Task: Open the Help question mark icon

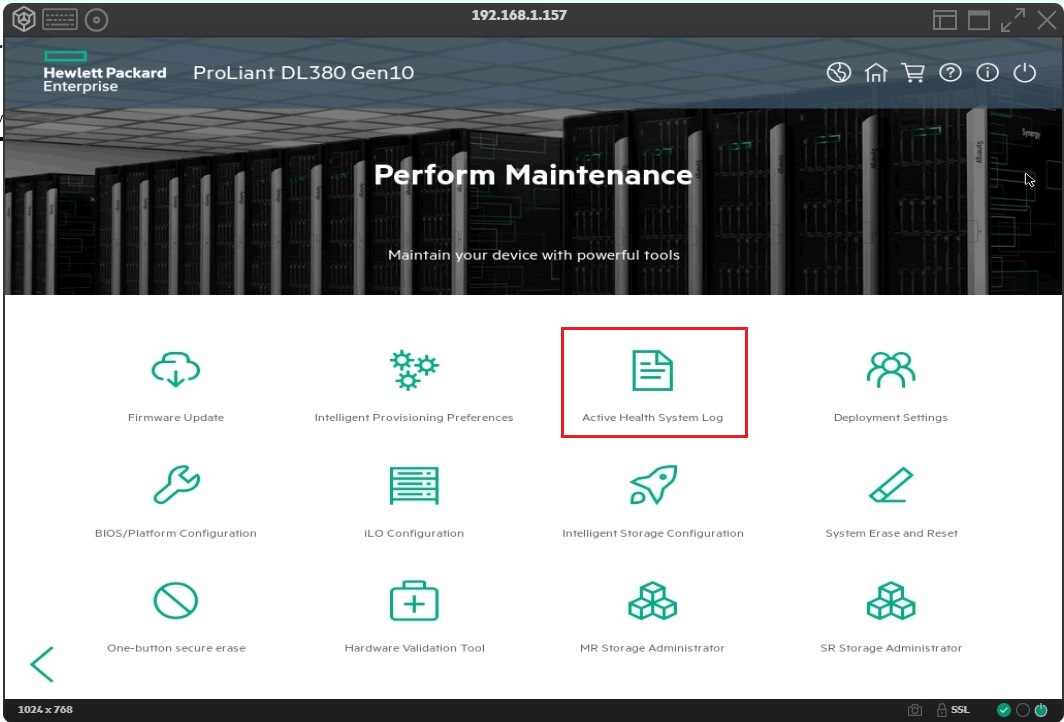Action: (950, 72)
